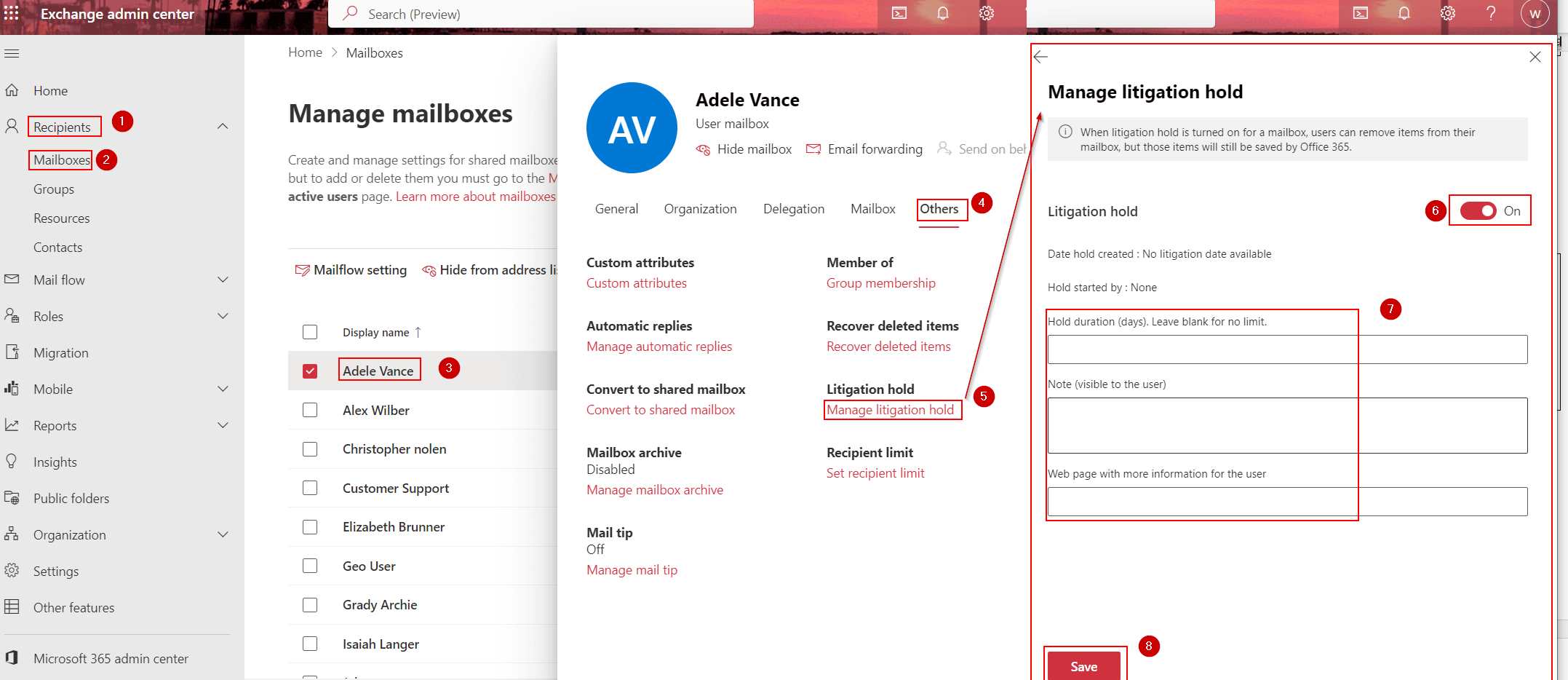Click the Hide mailbox icon action
The height and width of the screenshot is (680, 1568).
tap(744, 149)
